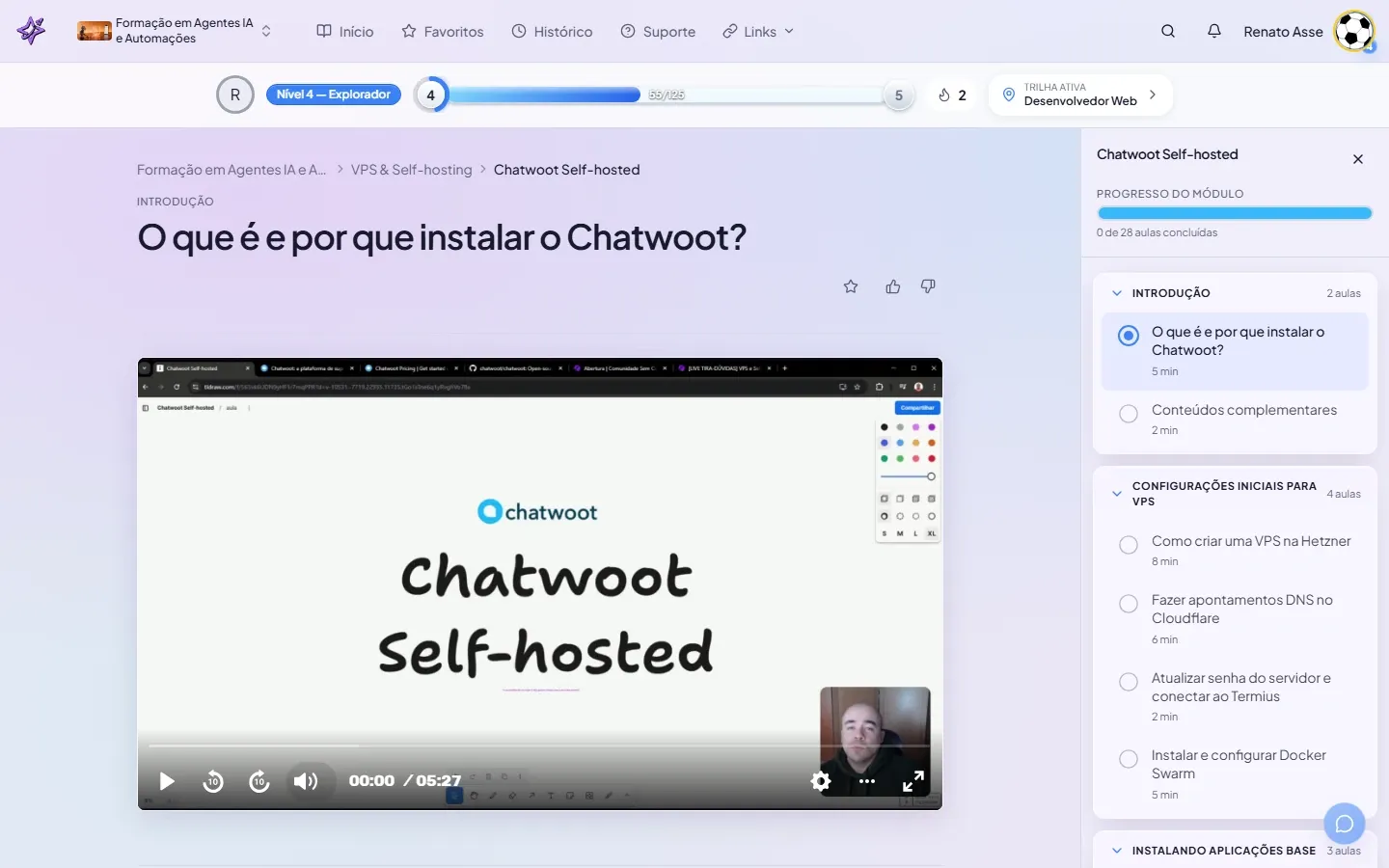Screen dimensions: 1389x868
Task: Select lesson O que é e por que instalar
Action: [1235, 351]
